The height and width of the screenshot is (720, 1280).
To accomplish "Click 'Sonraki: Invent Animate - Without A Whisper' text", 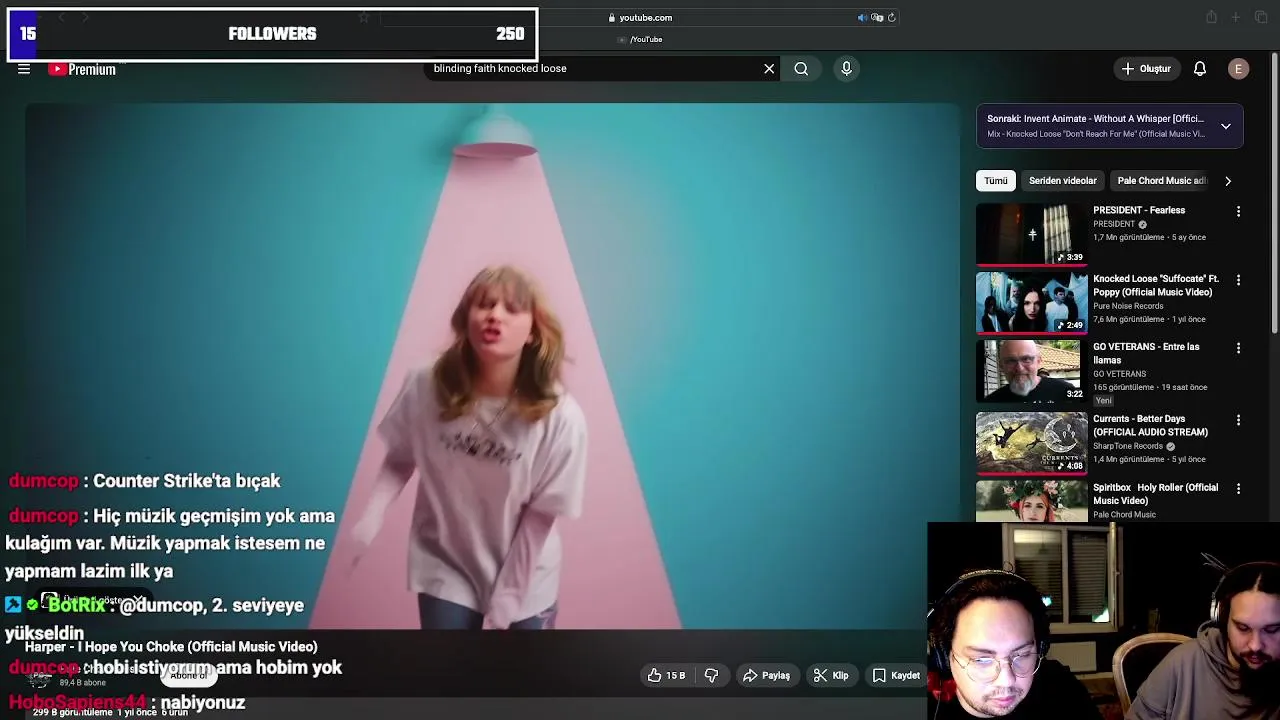I will [1095, 118].
